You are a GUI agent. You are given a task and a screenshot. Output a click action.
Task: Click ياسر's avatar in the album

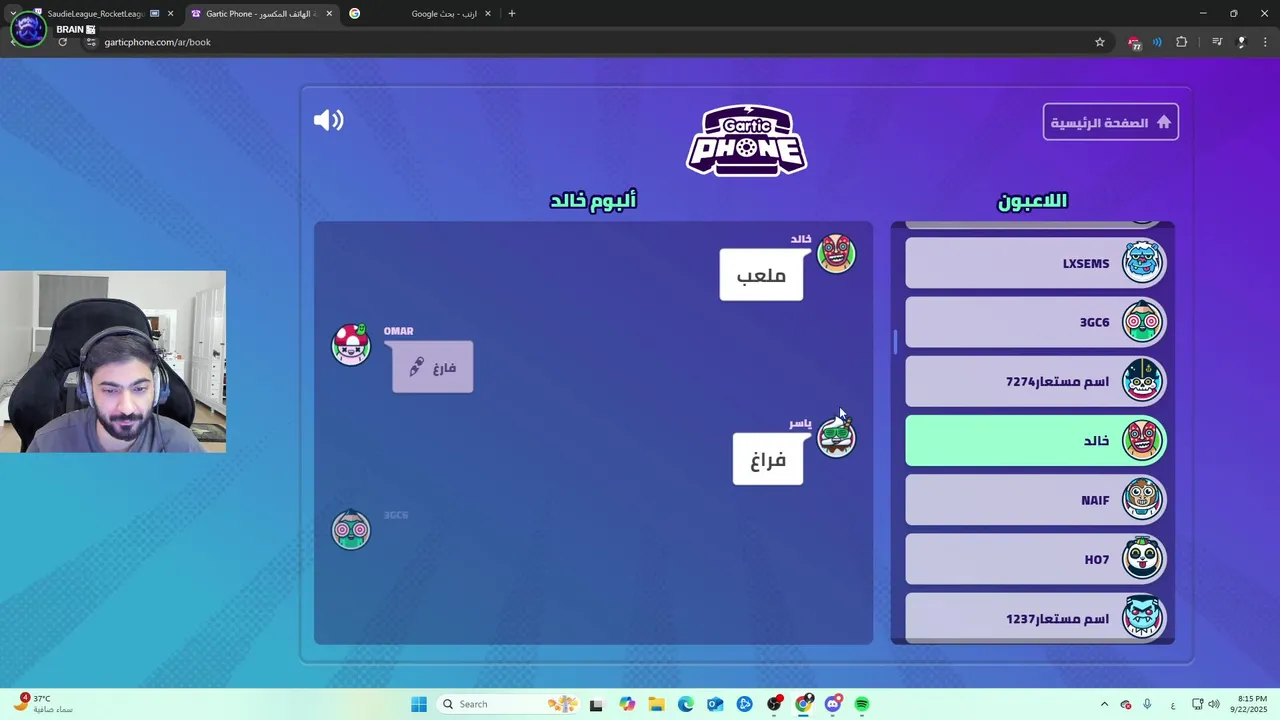pos(836,437)
